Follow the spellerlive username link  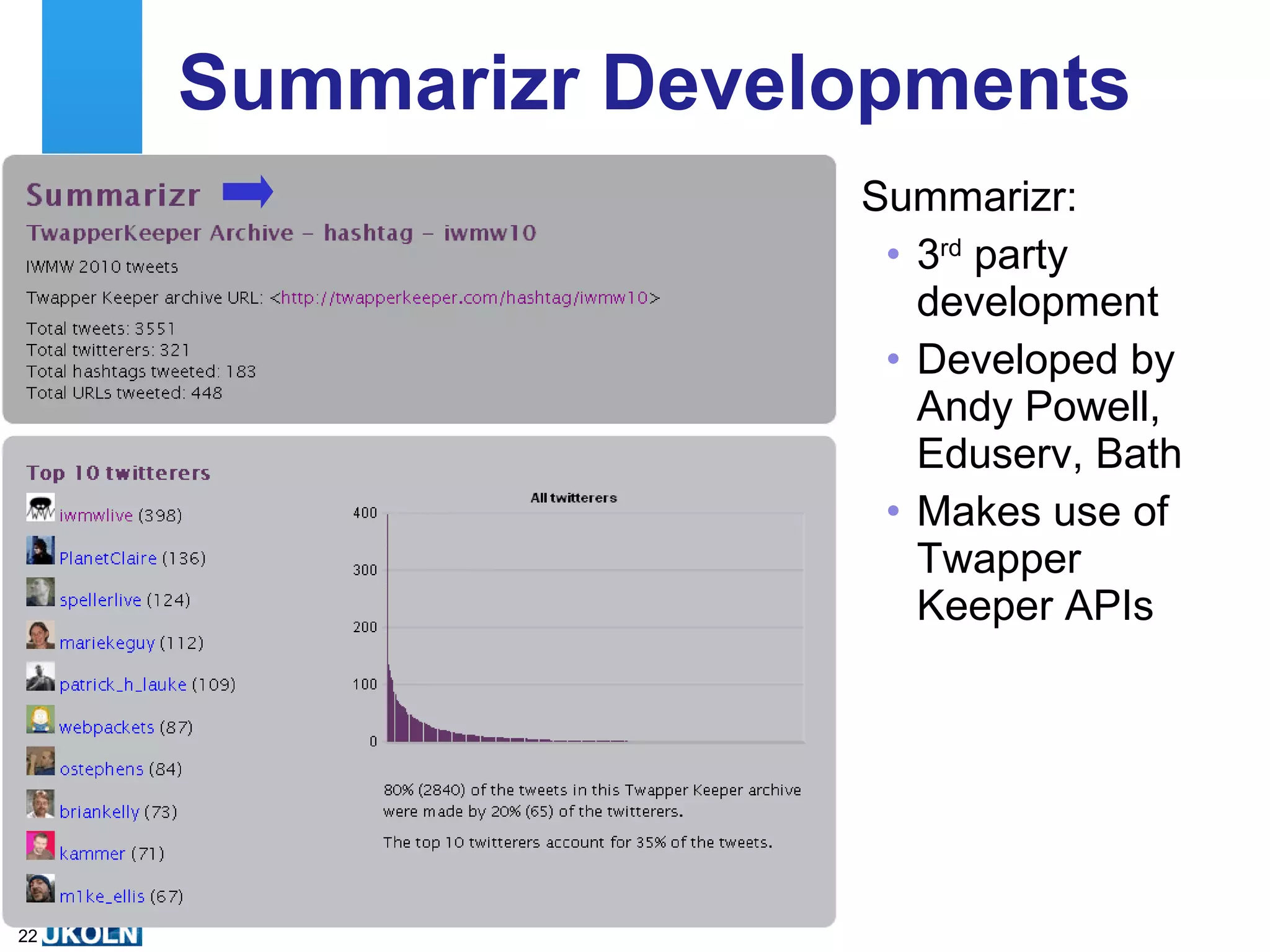pos(100,601)
